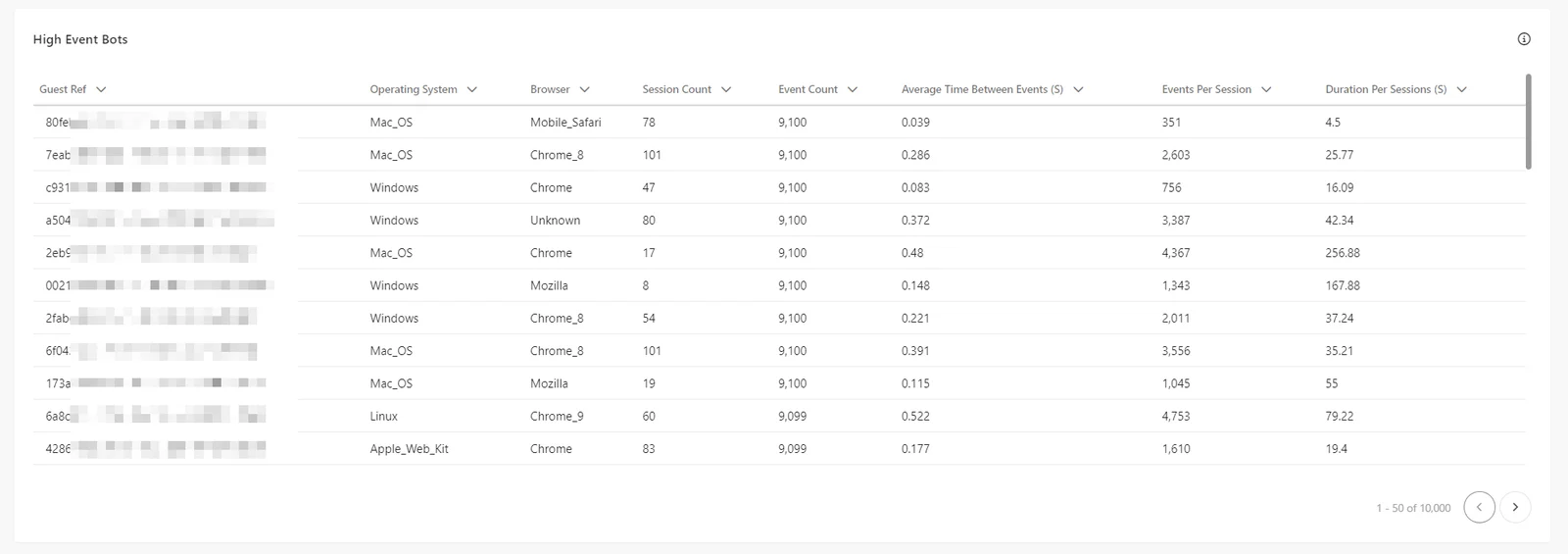Select guest ref starting with 2fab
The width and height of the screenshot is (1568, 554).
coord(151,319)
